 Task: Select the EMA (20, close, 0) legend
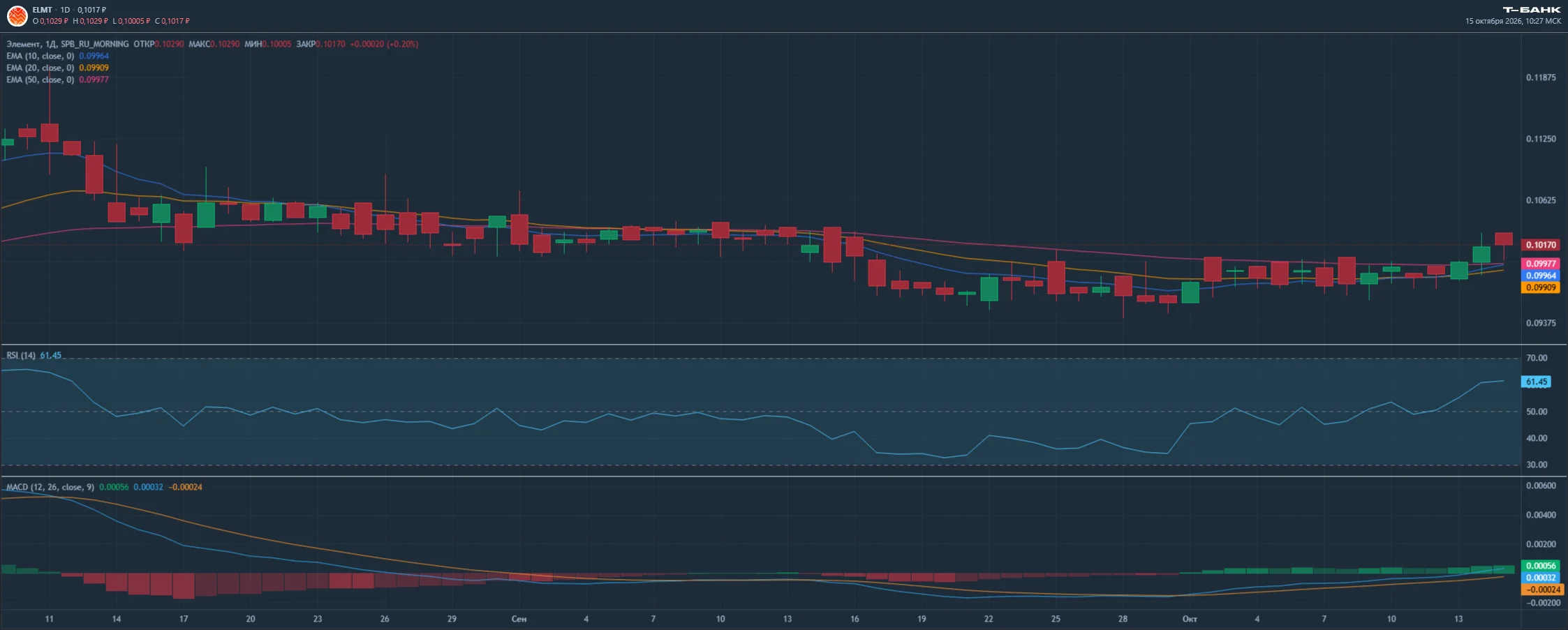pyautogui.click(x=40, y=68)
